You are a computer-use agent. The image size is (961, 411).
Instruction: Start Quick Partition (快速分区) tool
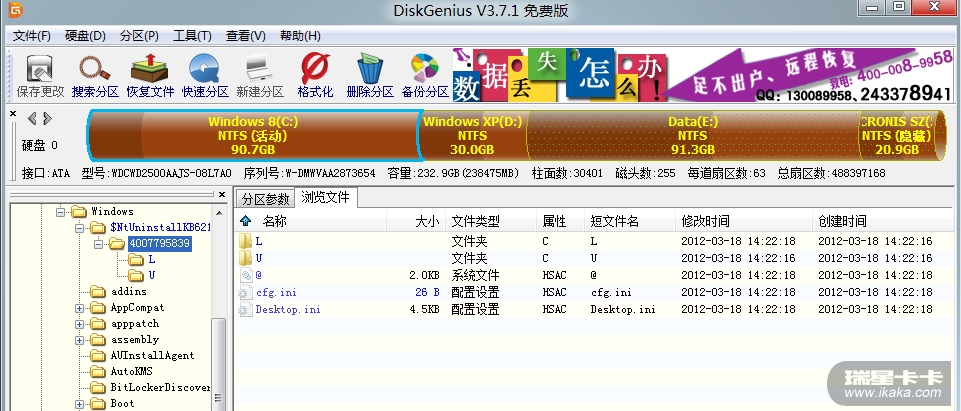click(x=205, y=76)
